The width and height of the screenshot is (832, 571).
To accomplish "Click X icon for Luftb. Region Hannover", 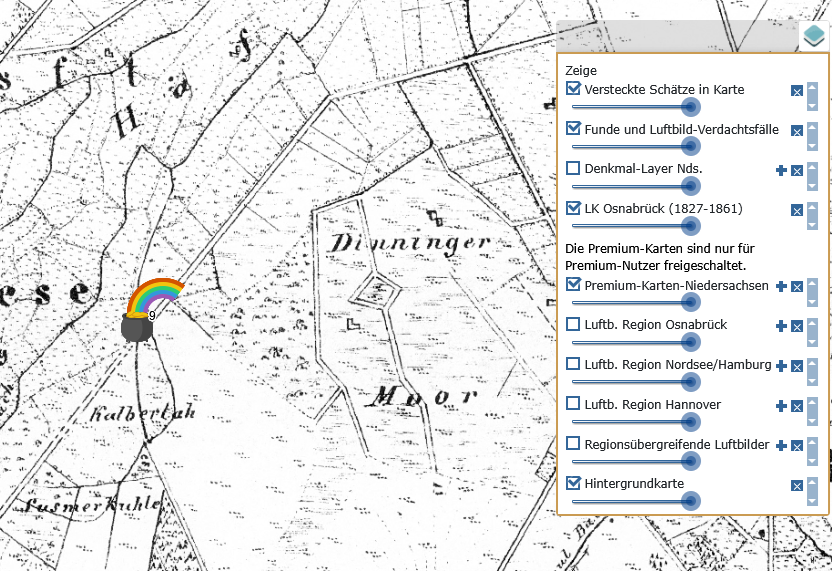I will (x=797, y=406).
